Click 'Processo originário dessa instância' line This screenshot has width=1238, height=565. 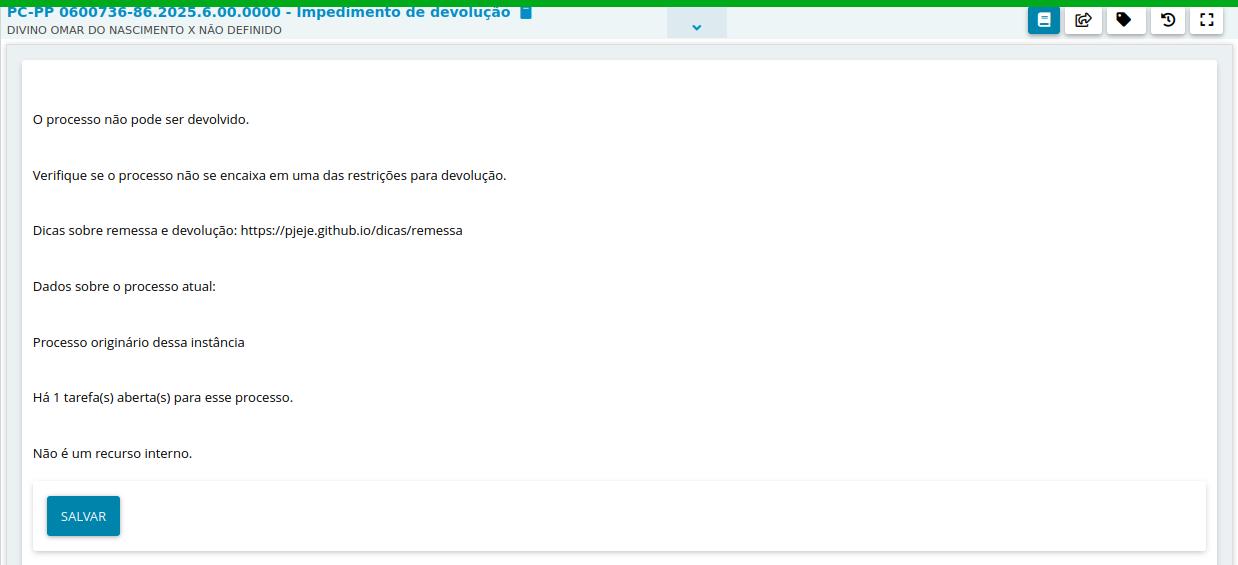pyautogui.click(x=138, y=343)
